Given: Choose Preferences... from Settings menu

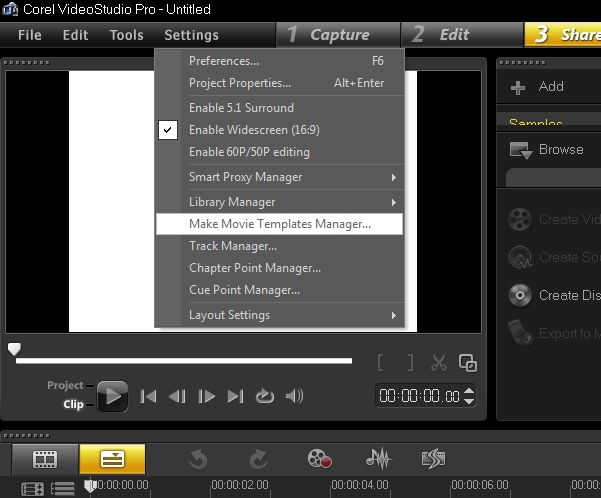Looking at the screenshot, I should click(279, 61).
